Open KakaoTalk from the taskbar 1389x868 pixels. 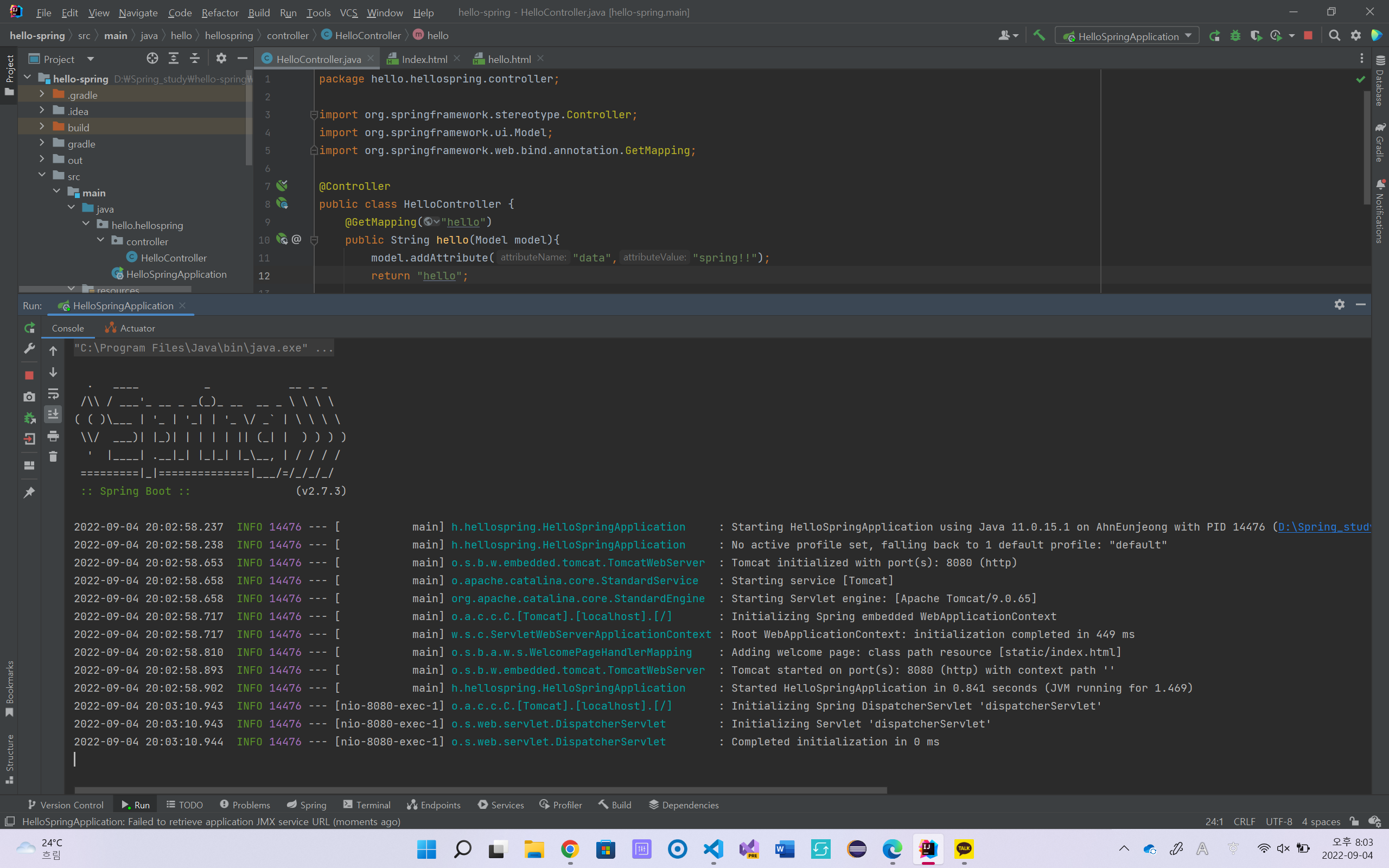(964, 848)
